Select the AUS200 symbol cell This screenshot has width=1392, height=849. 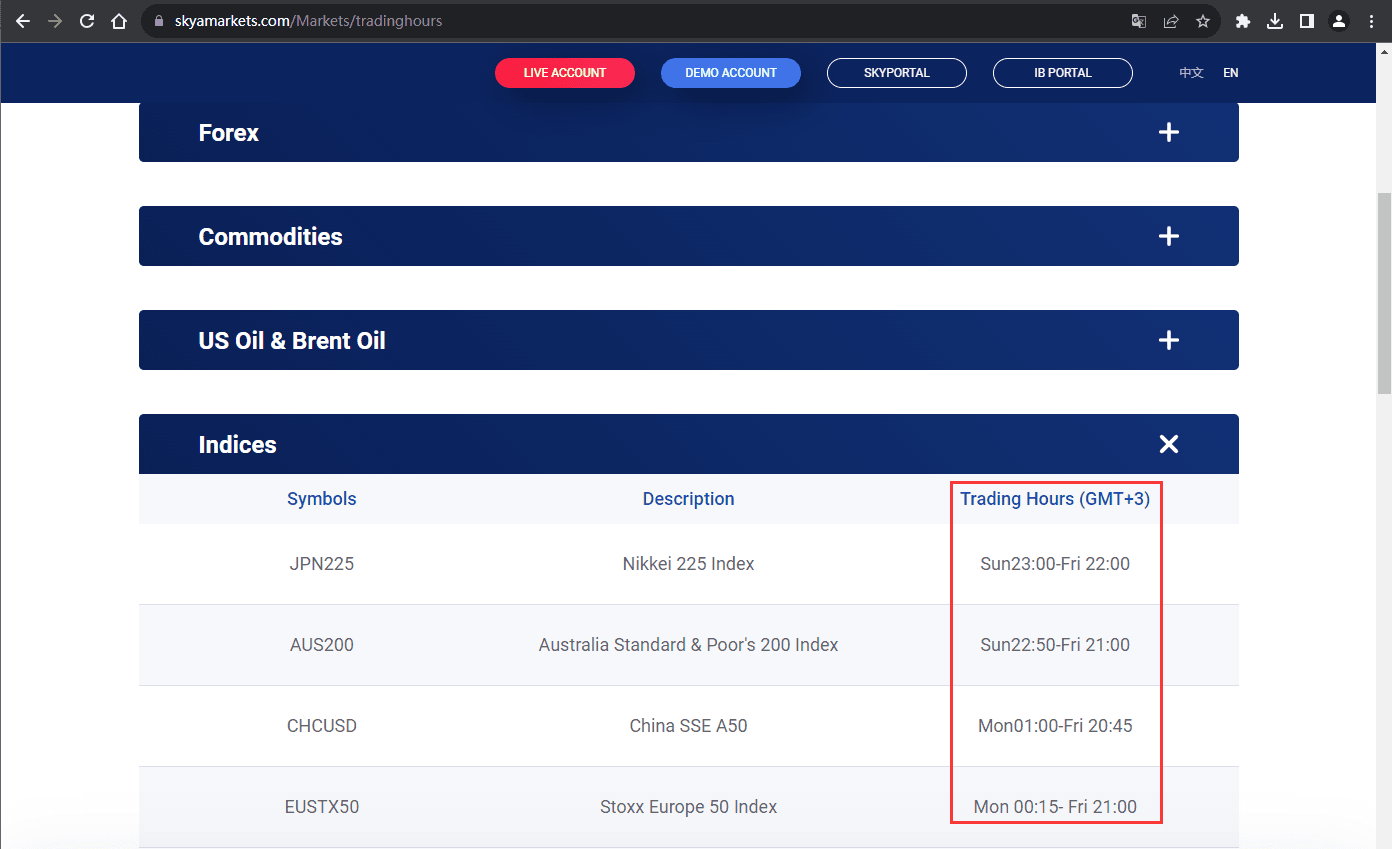pos(322,645)
